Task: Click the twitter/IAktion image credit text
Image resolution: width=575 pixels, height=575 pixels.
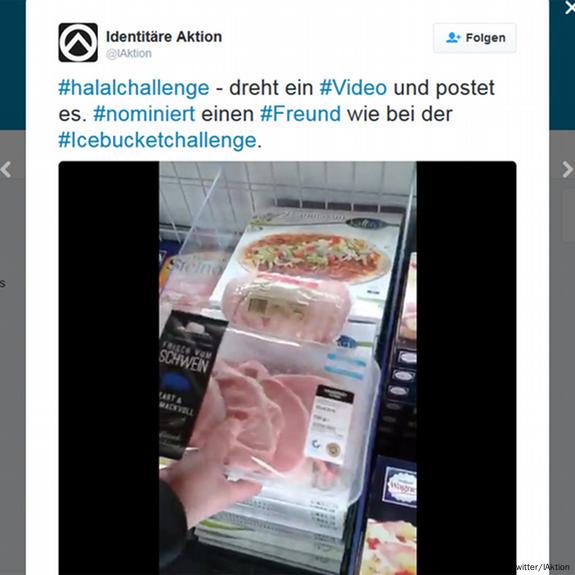Action: point(542,567)
